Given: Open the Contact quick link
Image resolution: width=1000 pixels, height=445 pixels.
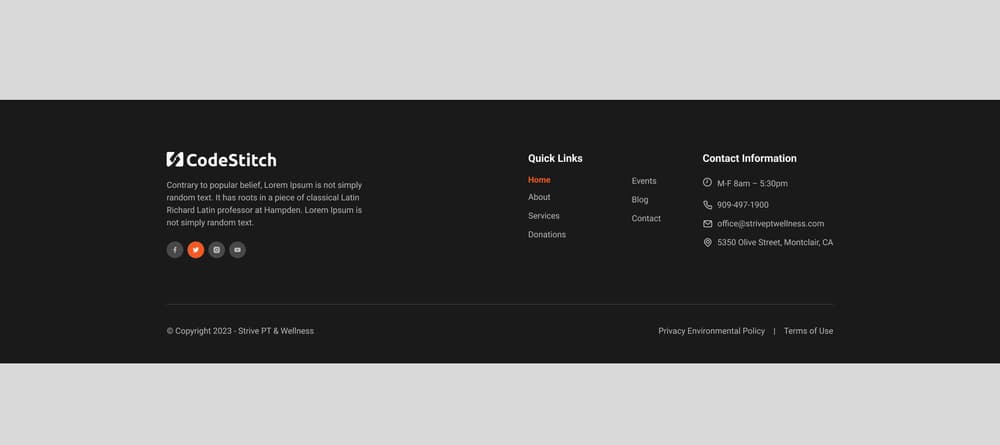Looking at the screenshot, I should tap(646, 218).
